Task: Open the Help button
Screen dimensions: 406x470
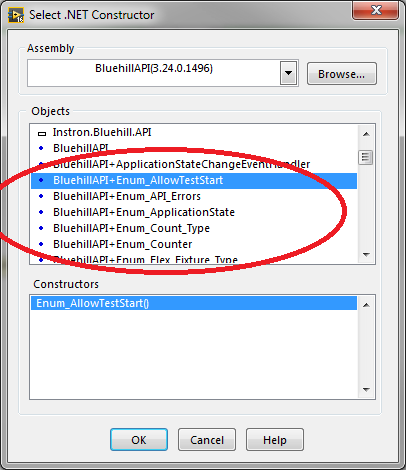Action: [x=275, y=440]
